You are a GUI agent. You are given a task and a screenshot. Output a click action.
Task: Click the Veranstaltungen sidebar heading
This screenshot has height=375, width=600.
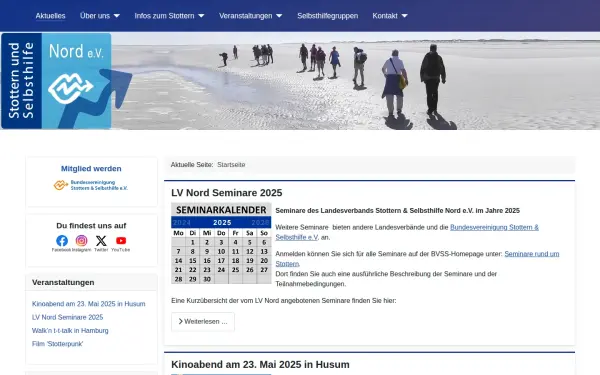pyautogui.click(x=63, y=282)
